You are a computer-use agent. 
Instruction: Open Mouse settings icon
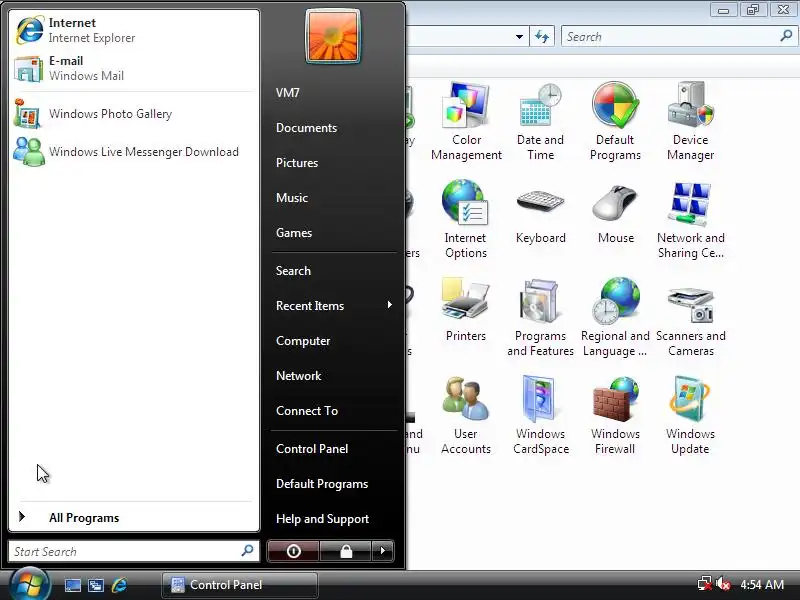[x=615, y=215]
